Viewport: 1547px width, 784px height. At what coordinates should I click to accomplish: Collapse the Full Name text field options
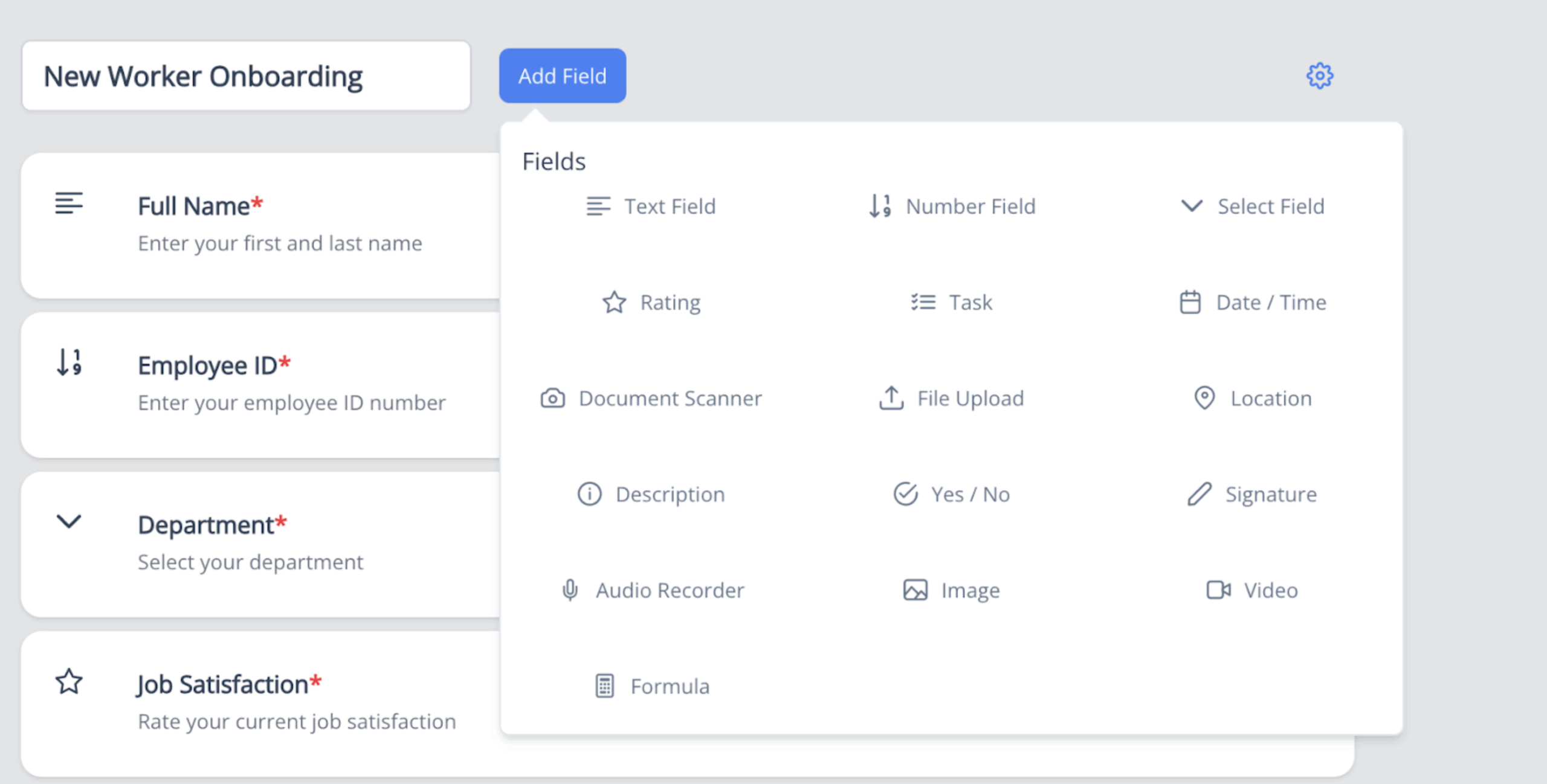coord(69,204)
